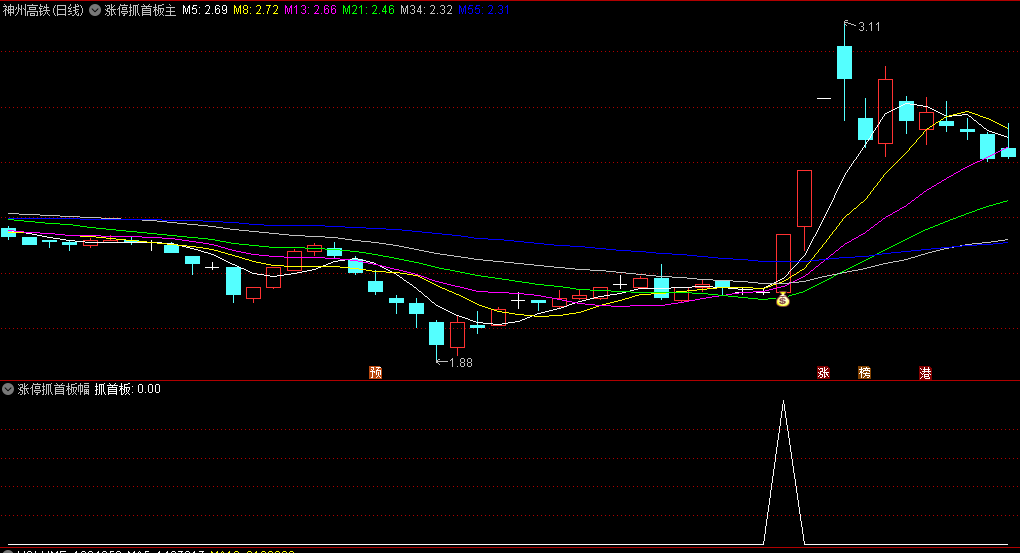The width and height of the screenshot is (1020, 553).
Task: Click the 榜 marker below the candles
Action: point(865,373)
